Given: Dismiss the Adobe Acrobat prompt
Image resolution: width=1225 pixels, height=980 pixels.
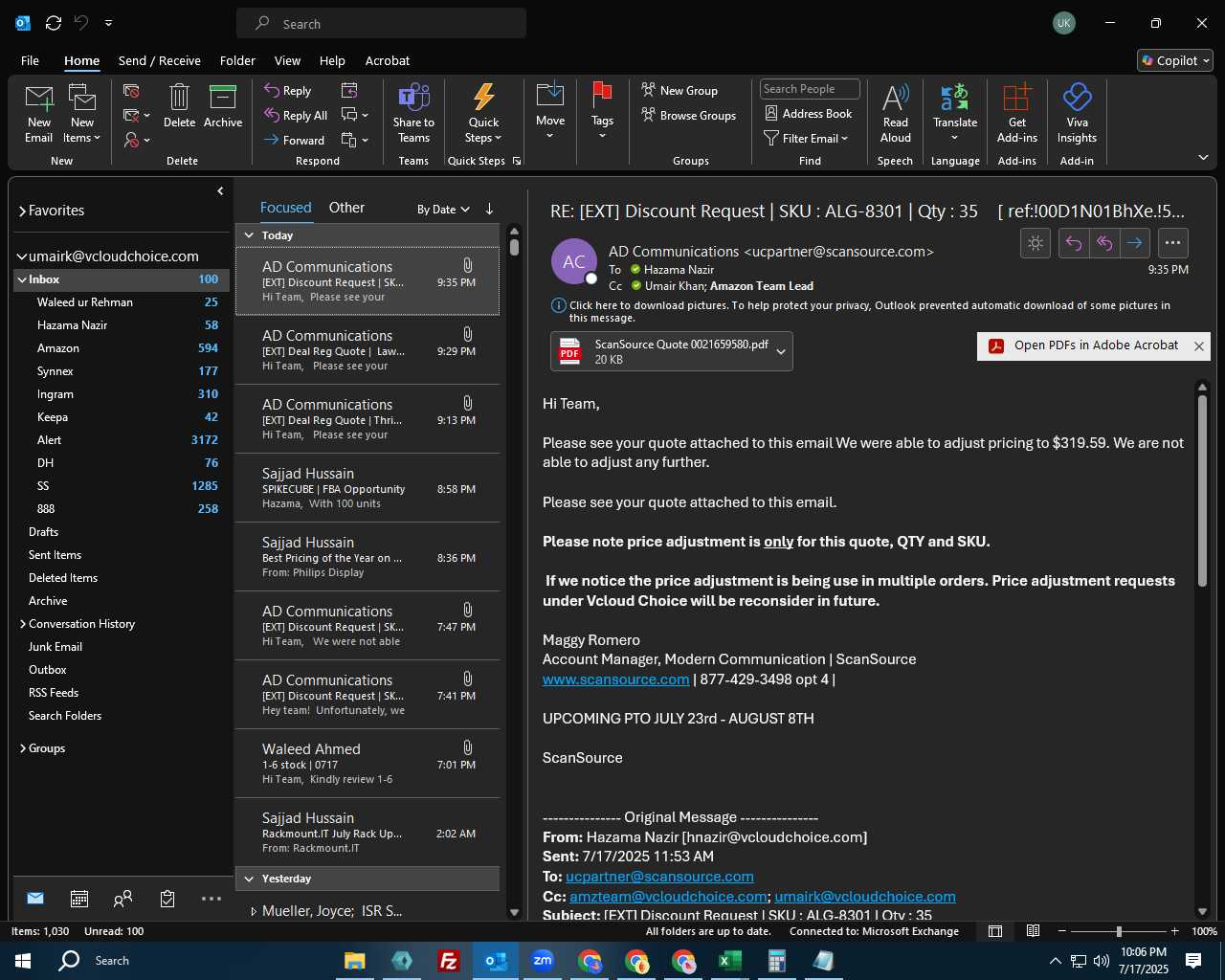Looking at the screenshot, I should (x=1198, y=346).
